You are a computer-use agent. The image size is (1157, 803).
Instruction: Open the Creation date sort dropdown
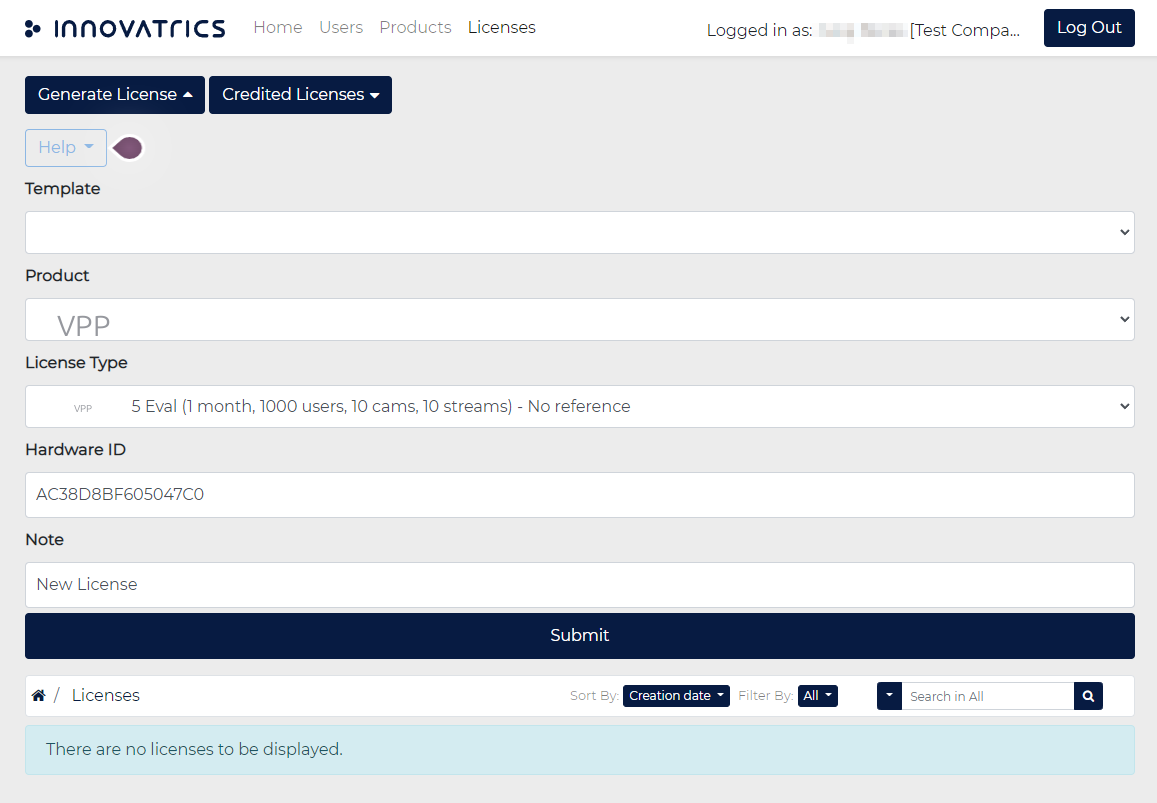pyautogui.click(x=676, y=696)
